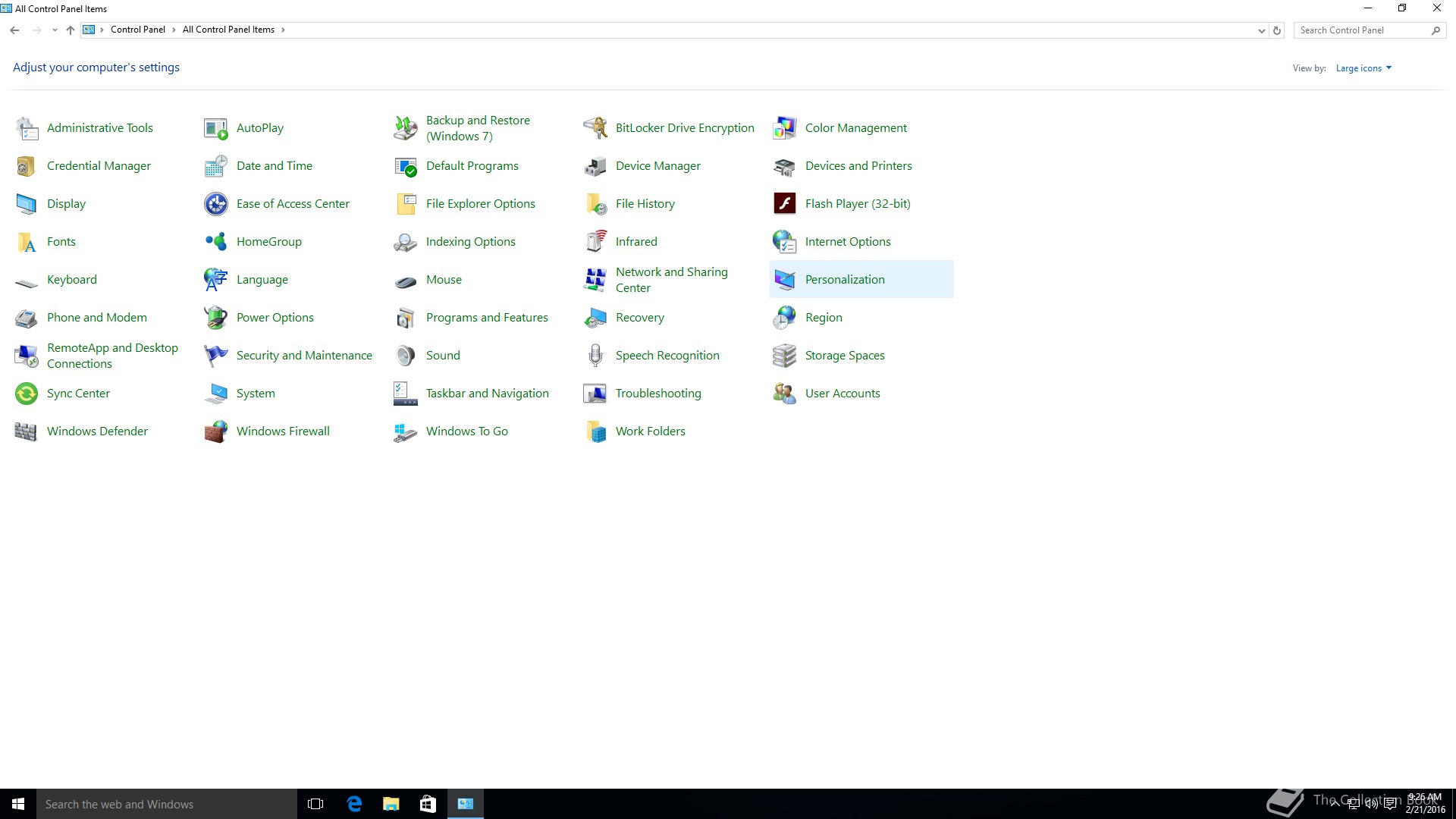Open the Windows Start button
Viewport: 1456px width, 819px height.
click(x=18, y=804)
